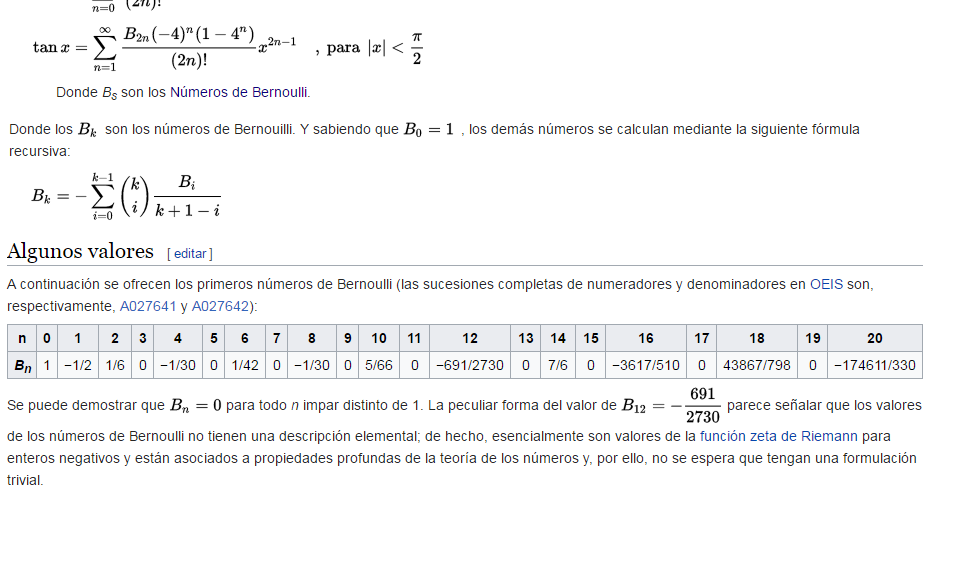Open the Números de Bernoulli link

pyautogui.click(x=239, y=93)
